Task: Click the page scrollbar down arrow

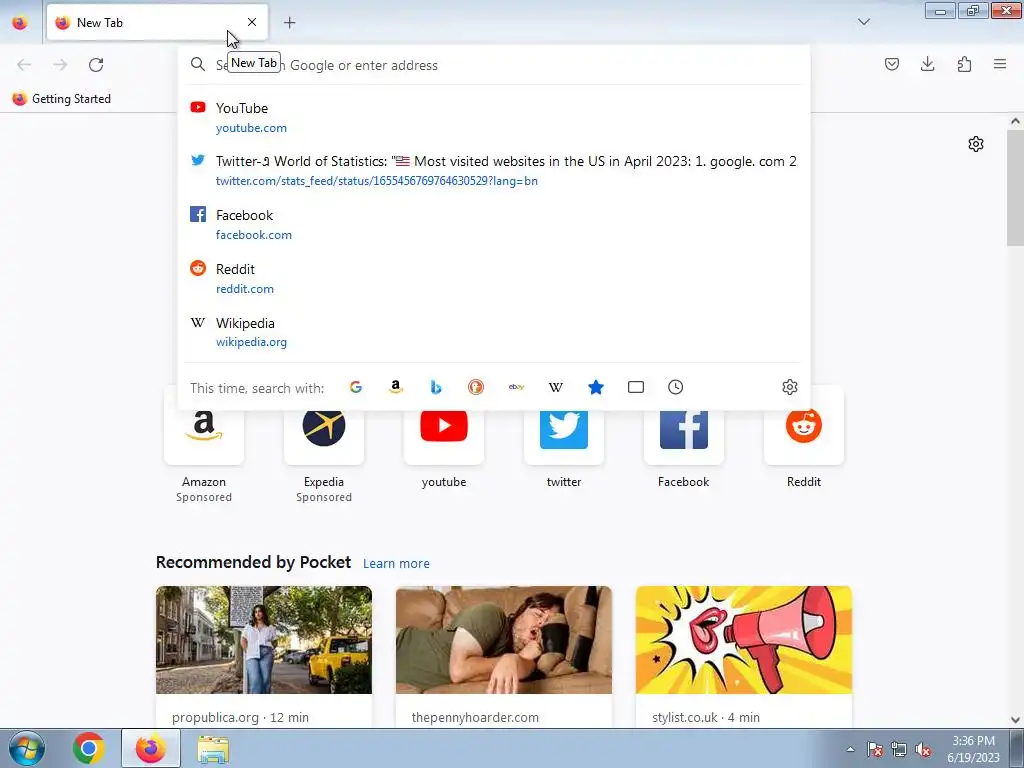Action: [x=1016, y=720]
